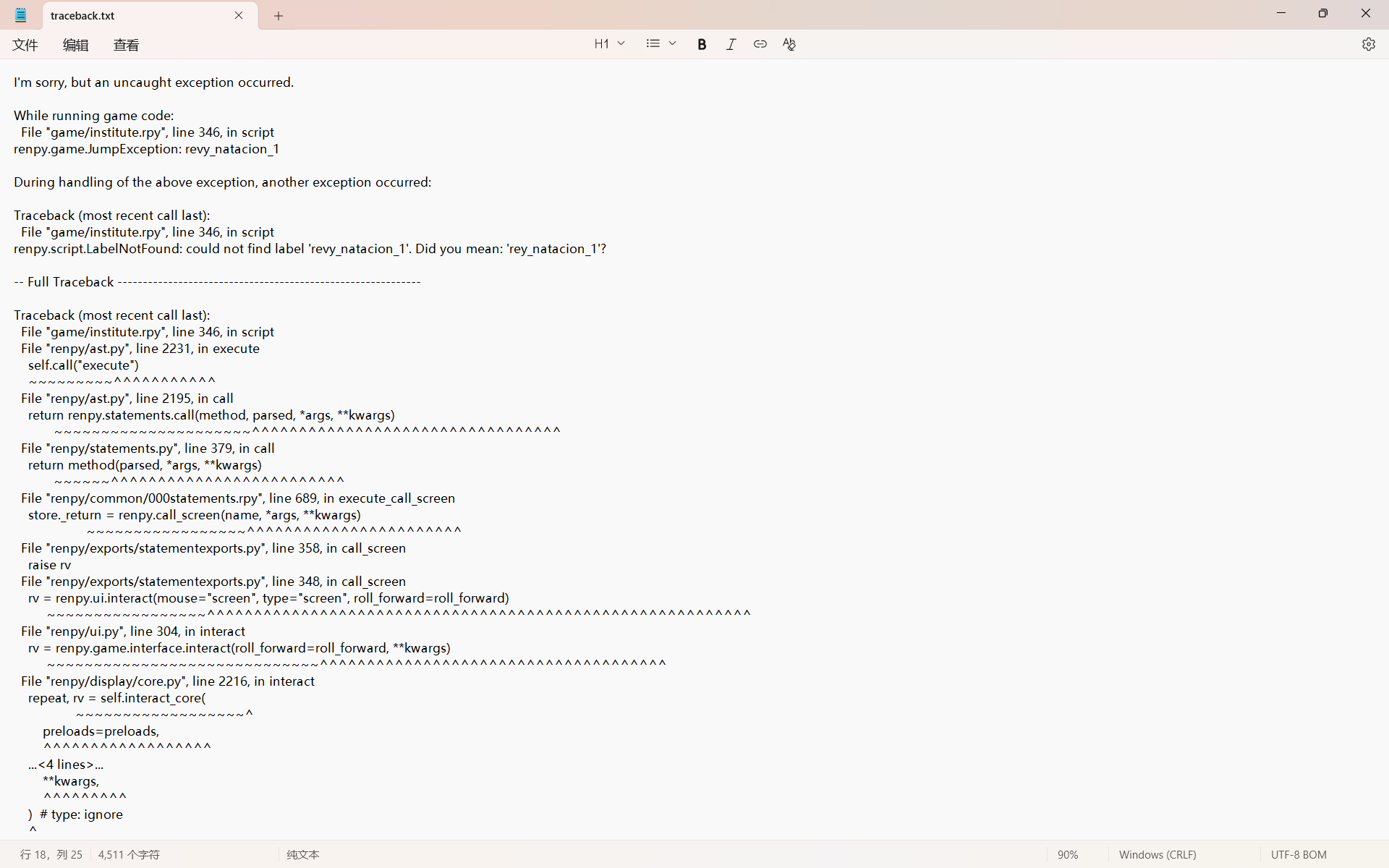This screenshot has width=1389, height=868.
Task: Toggle bold formatting
Action: click(x=701, y=44)
